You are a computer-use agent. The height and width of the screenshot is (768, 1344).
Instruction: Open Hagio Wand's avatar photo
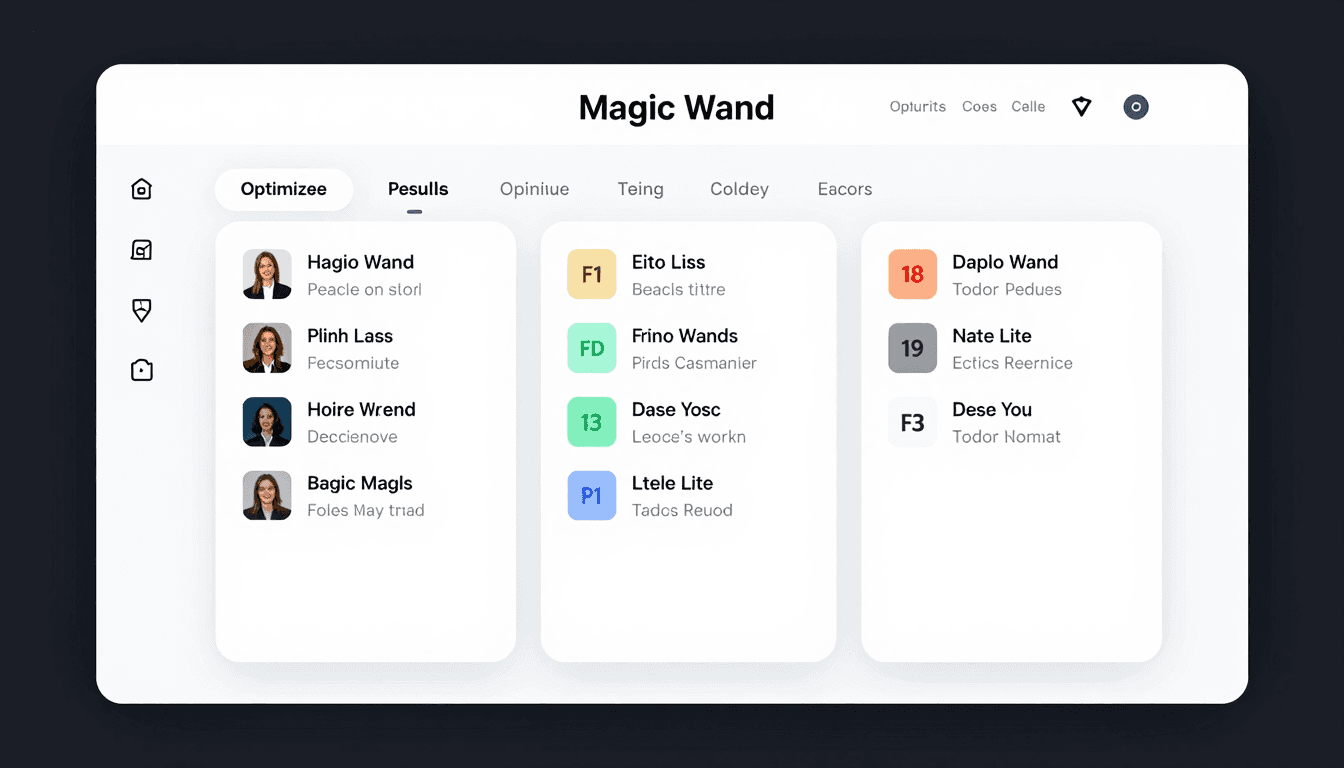[x=267, y=275]
